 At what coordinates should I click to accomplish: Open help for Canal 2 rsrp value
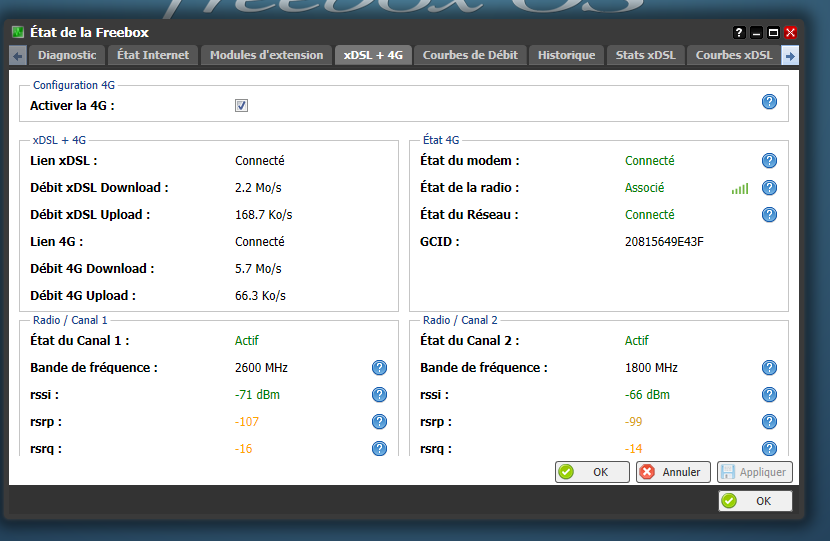coord(769,422)
